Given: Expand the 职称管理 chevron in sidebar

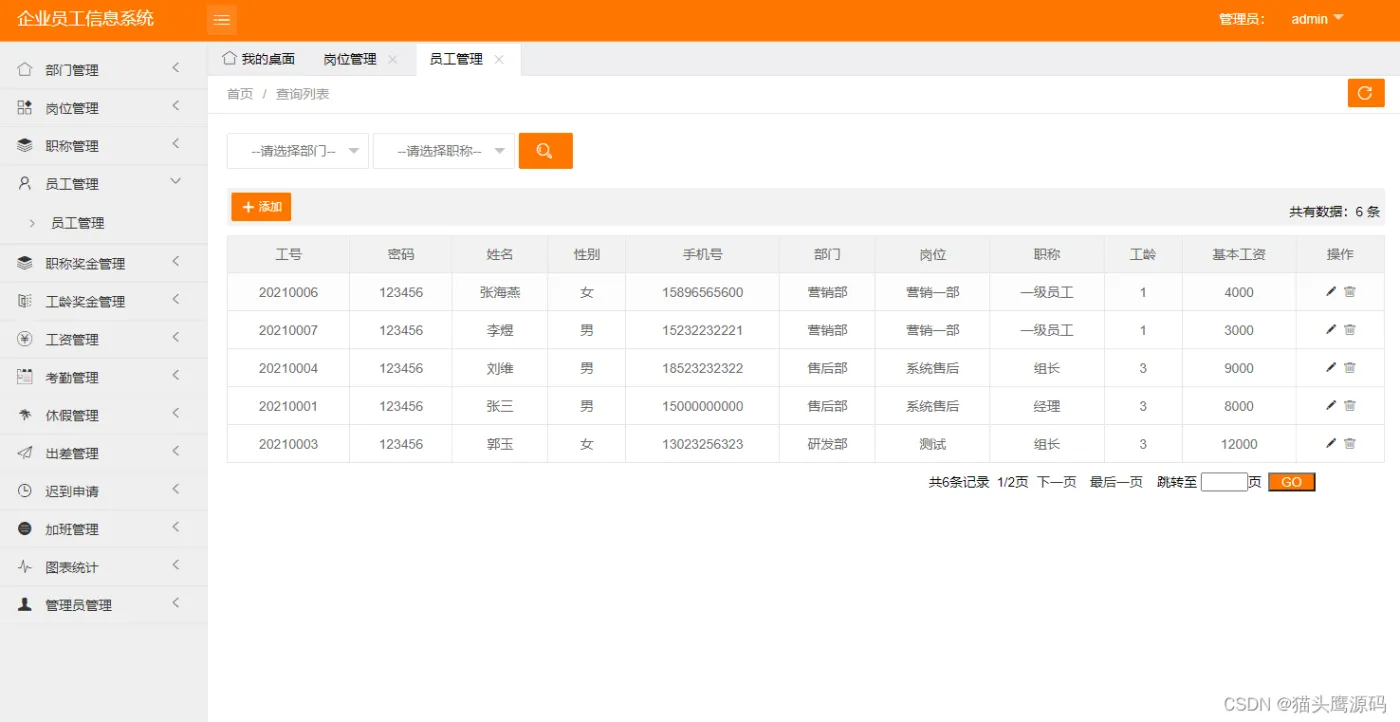Looking at the screenshot, I should point(175,144).
